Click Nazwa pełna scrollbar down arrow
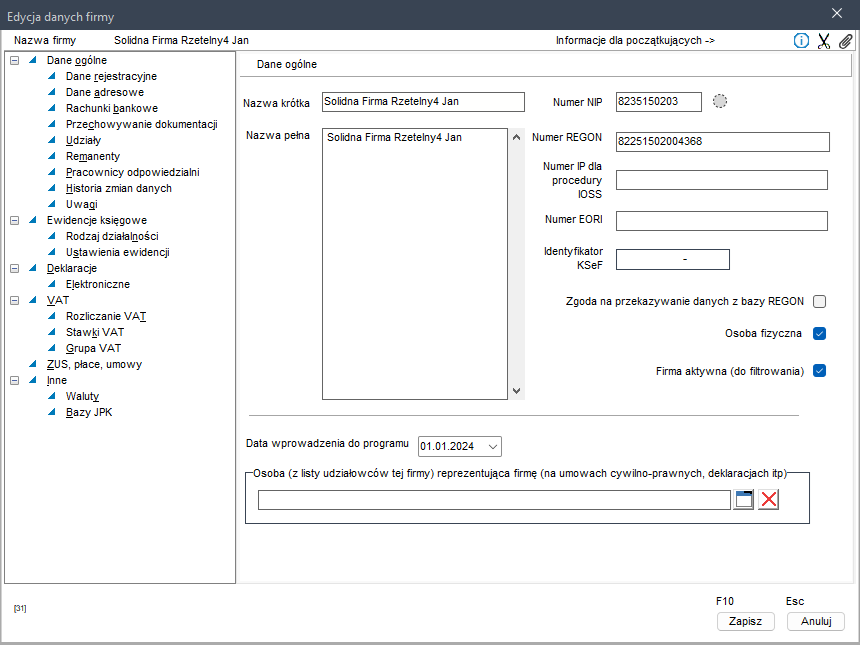Image resolution: width=860 pixels, height=645 pixels. coord(516,391)
